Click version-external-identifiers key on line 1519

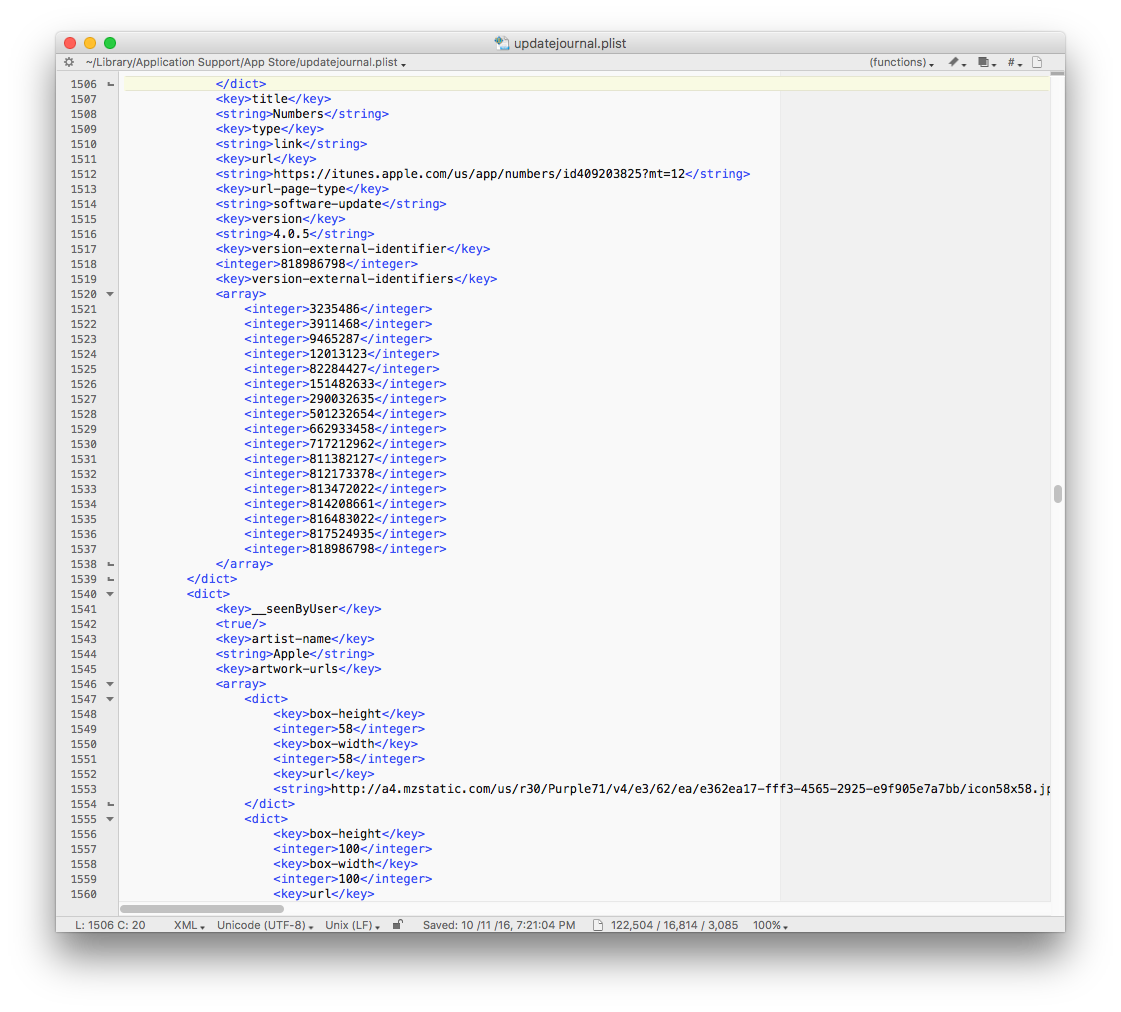pyautogui.click(x=352, y=279)
